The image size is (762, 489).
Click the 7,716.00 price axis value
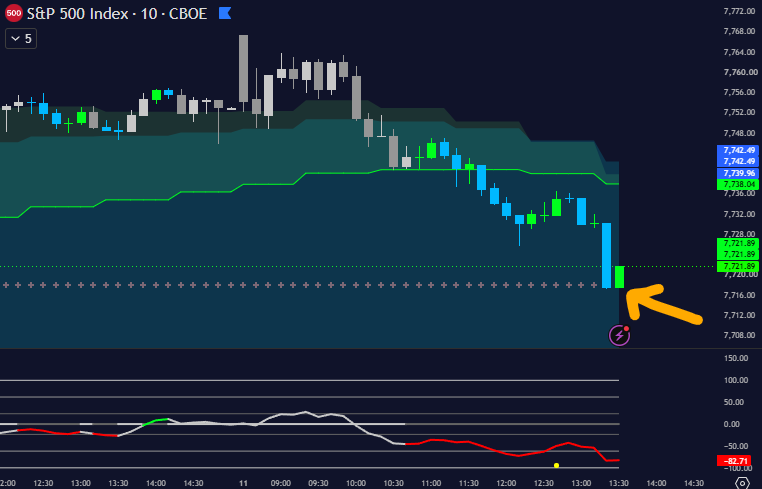739,295
